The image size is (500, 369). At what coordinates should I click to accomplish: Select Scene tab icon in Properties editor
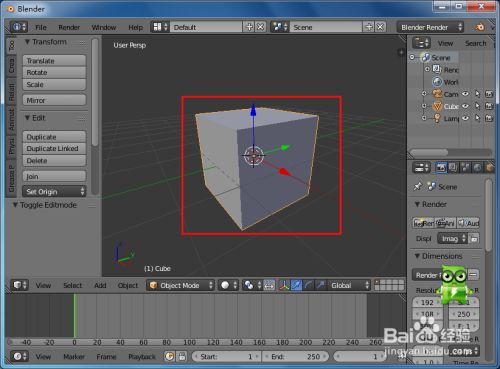[x=465, y=168]
